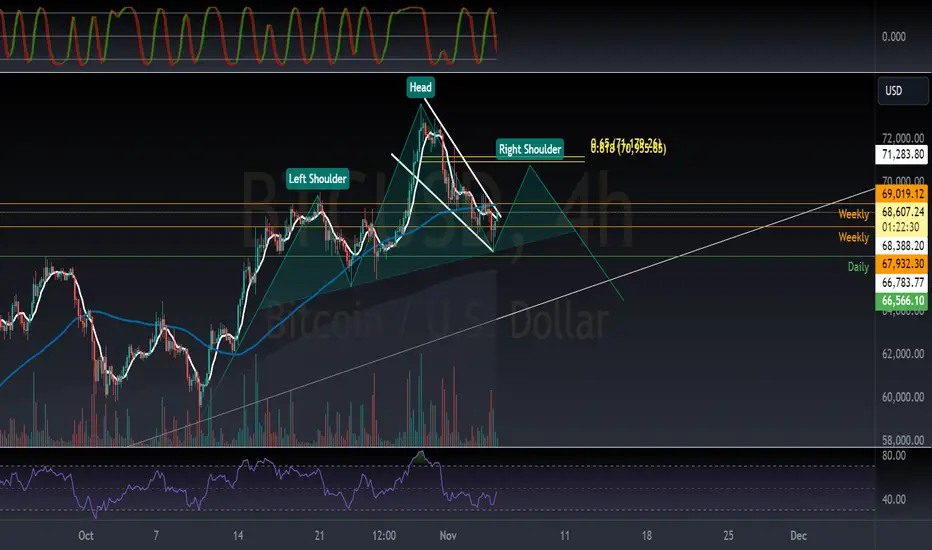Click the RSI 80.00 scale value
The width and height of the screenshot is (932, 550).
(894, 456)
